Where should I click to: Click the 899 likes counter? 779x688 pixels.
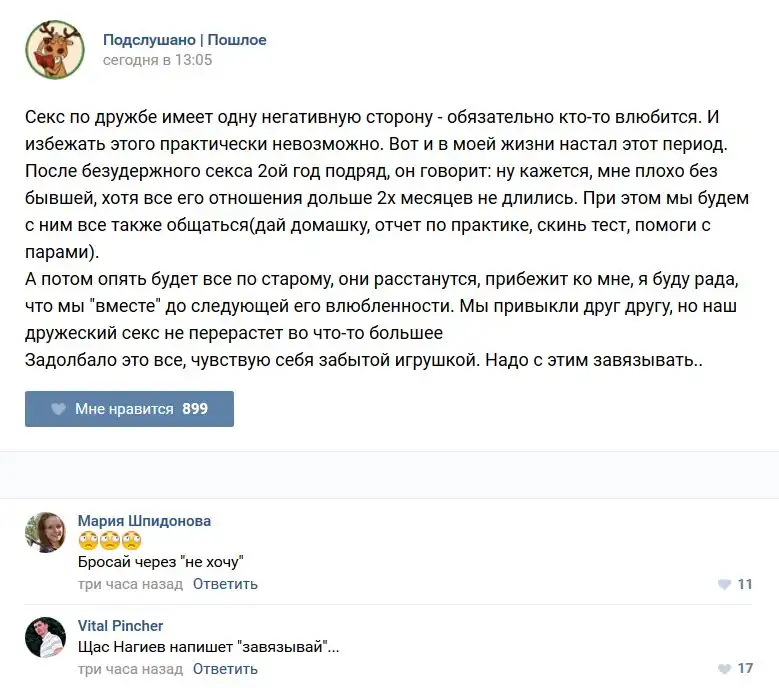[x=195, y=409]
